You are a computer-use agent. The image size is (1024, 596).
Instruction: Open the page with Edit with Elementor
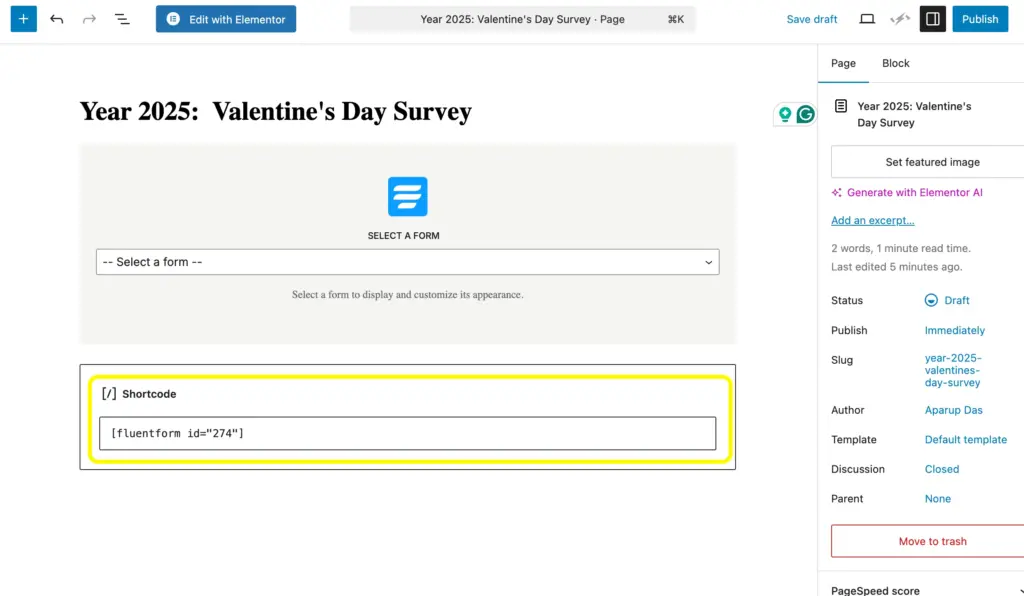pyautogui.click(x=225, y=18)
